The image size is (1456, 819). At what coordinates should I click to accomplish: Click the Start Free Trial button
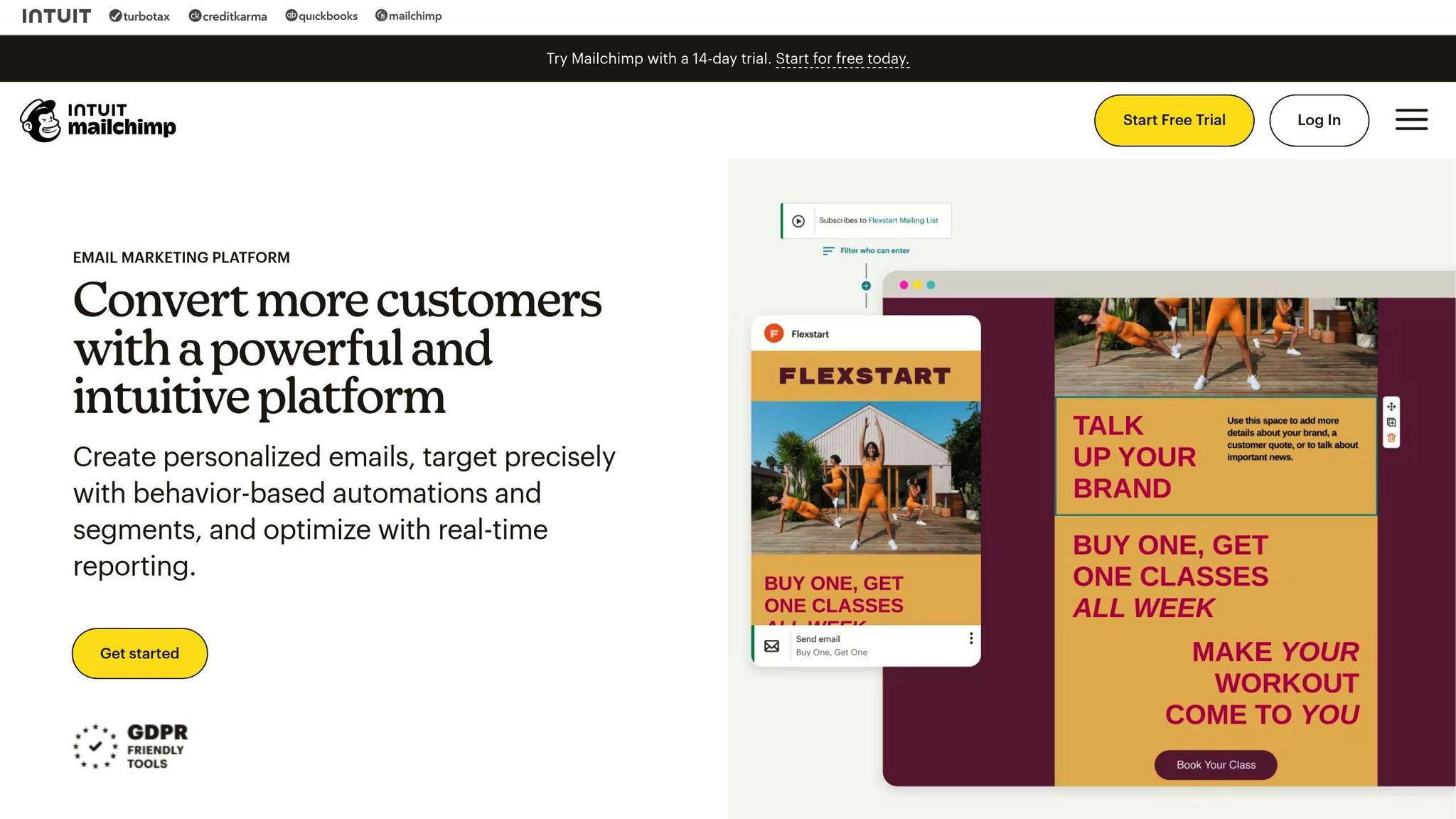click(1174, 120)
